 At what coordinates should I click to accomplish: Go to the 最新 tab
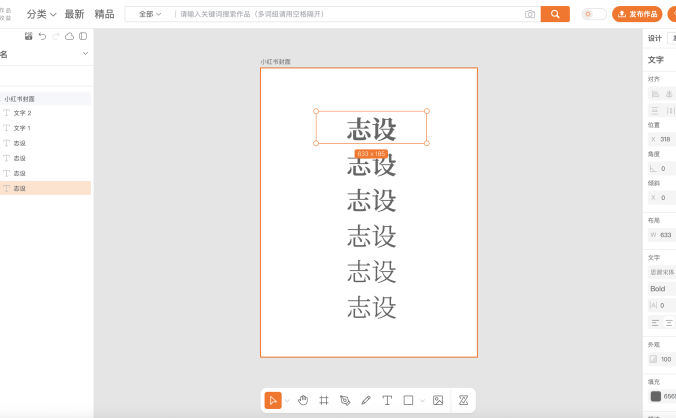[x=74, y=14]
